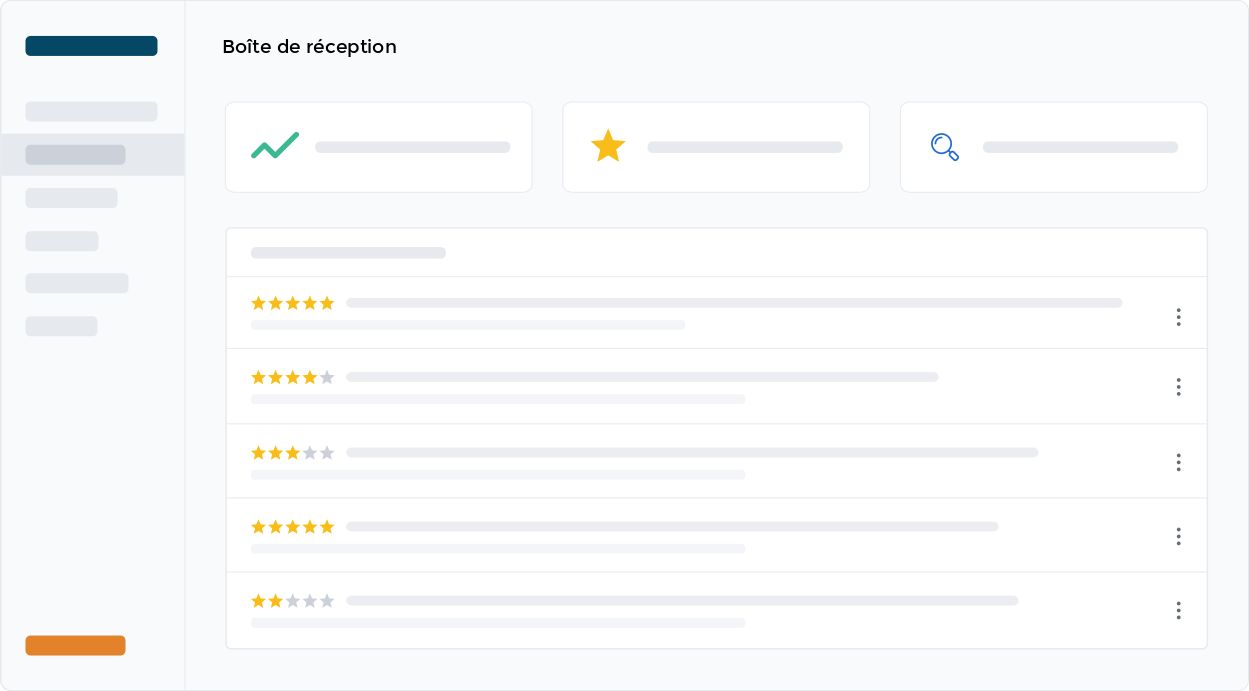The width and height of the screenshot is (1249, 691).
Task: Select the sixth sidebar menu item
Action: [x=61, y=326]
